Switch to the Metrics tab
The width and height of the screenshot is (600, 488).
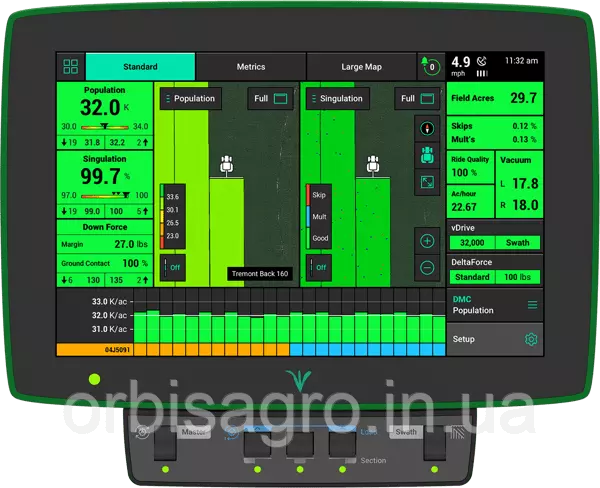[x=250, y=67]
